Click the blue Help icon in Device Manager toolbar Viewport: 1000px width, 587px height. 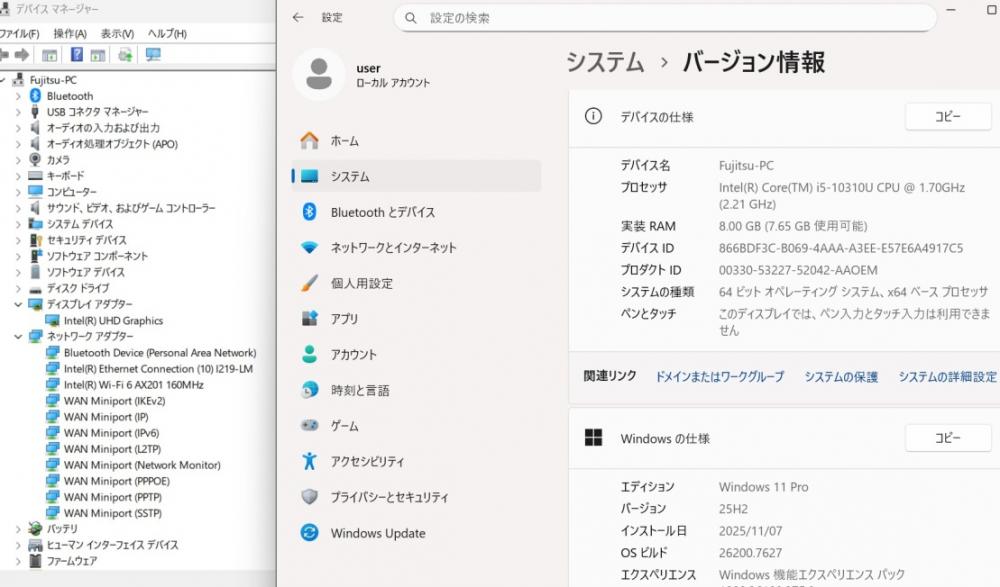click(77, 55)
